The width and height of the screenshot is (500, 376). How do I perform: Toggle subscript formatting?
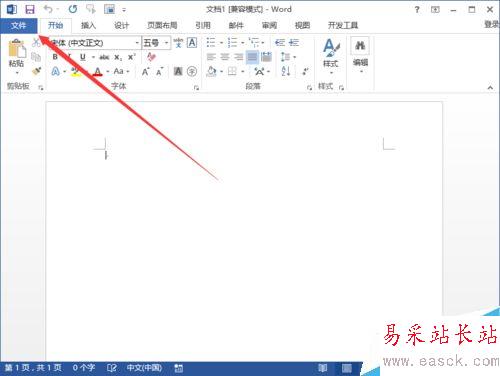coord(118,57)
